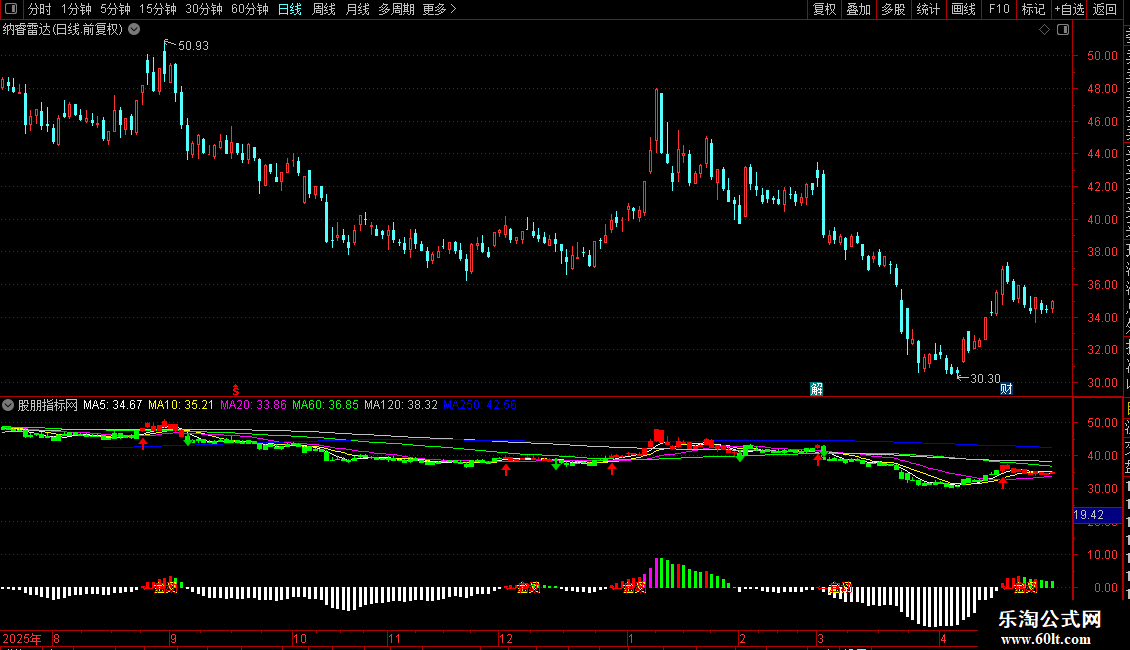Select the 60分钟 period

tap(250, 9)
